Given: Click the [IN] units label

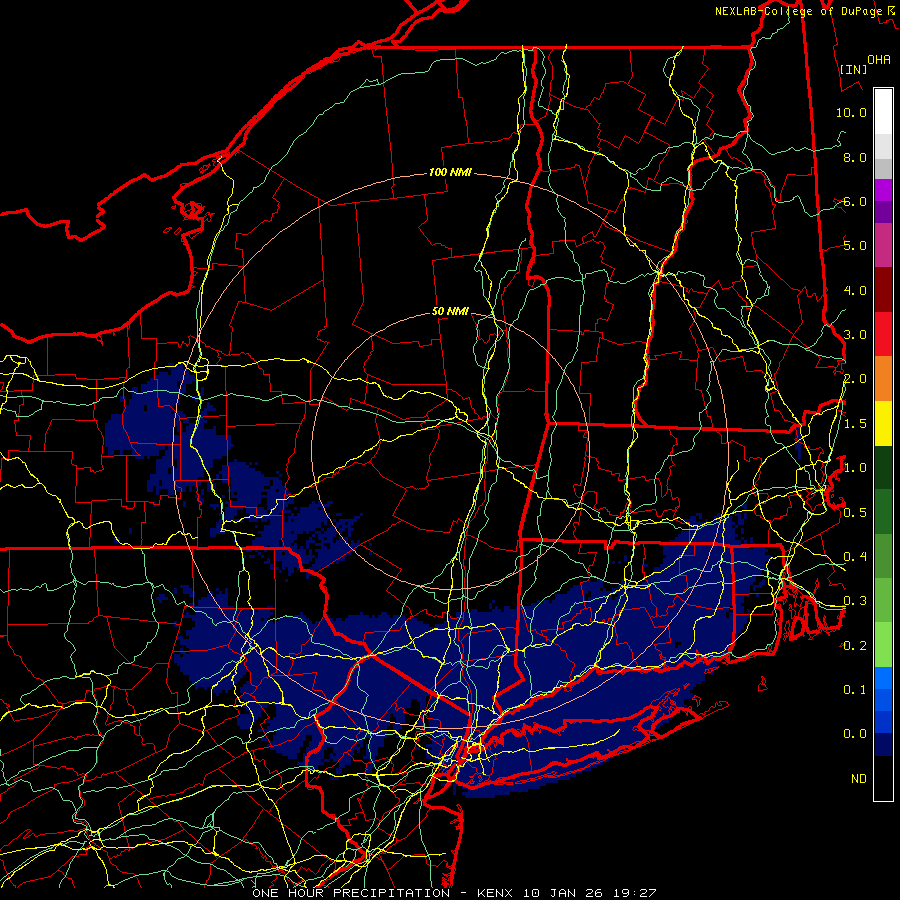Looking at the screenshot, I should coord(854,69).
